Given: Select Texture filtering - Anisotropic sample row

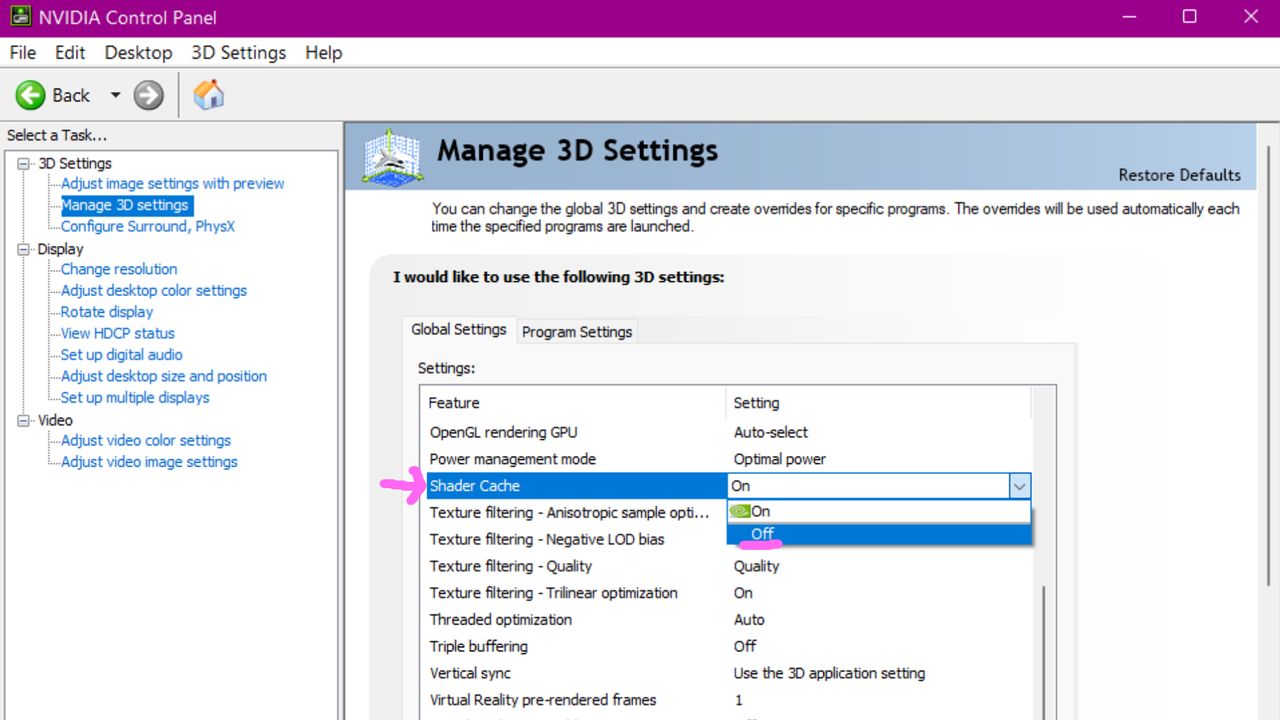Looking at the screenshot, I should [576, 512].
